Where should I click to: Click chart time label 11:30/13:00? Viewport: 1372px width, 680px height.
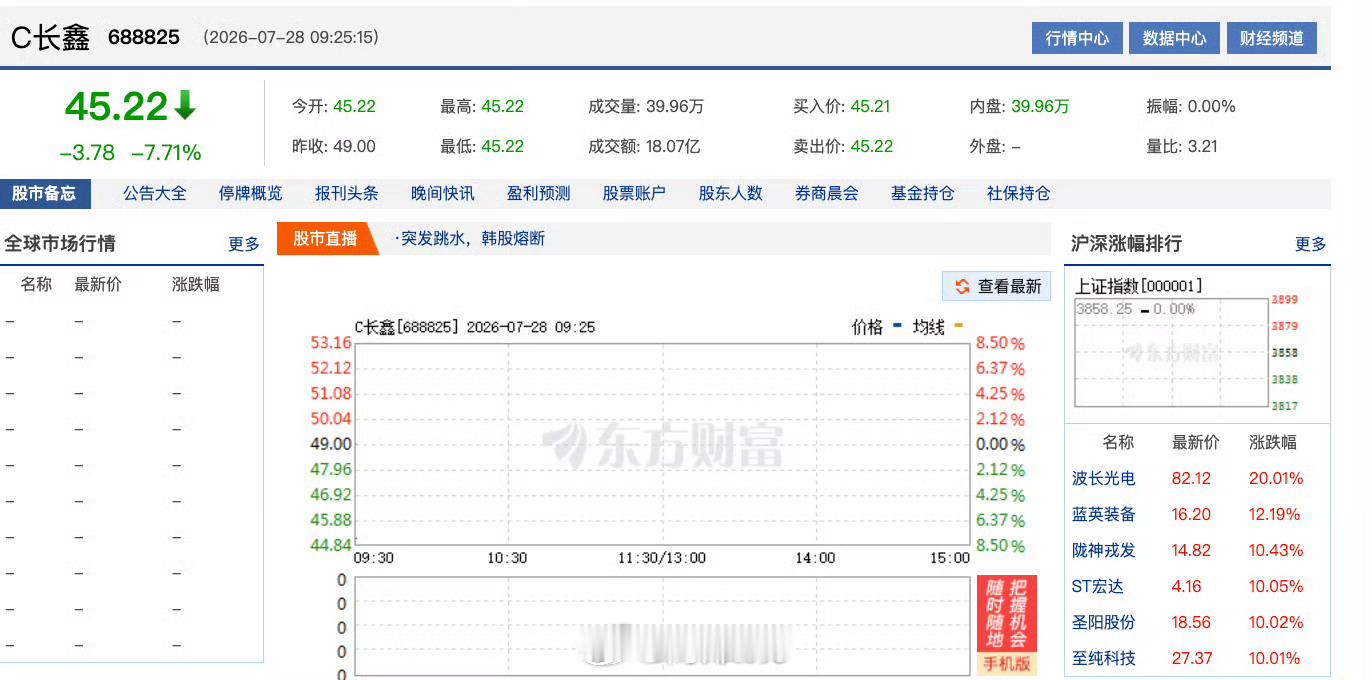pos(662,558)
